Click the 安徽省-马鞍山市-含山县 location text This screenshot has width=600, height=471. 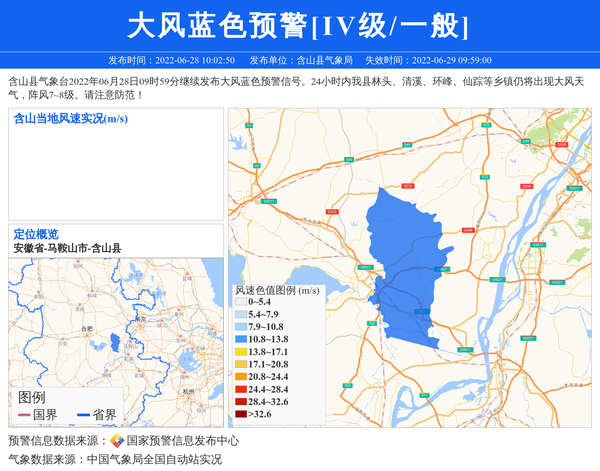(67, 247)
